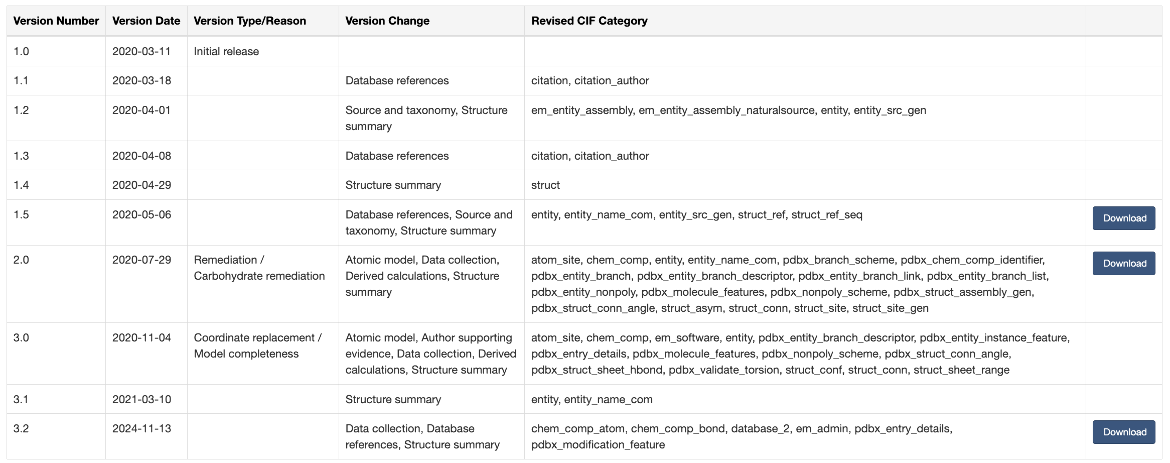Click the Version Number column header

point(57,21)
